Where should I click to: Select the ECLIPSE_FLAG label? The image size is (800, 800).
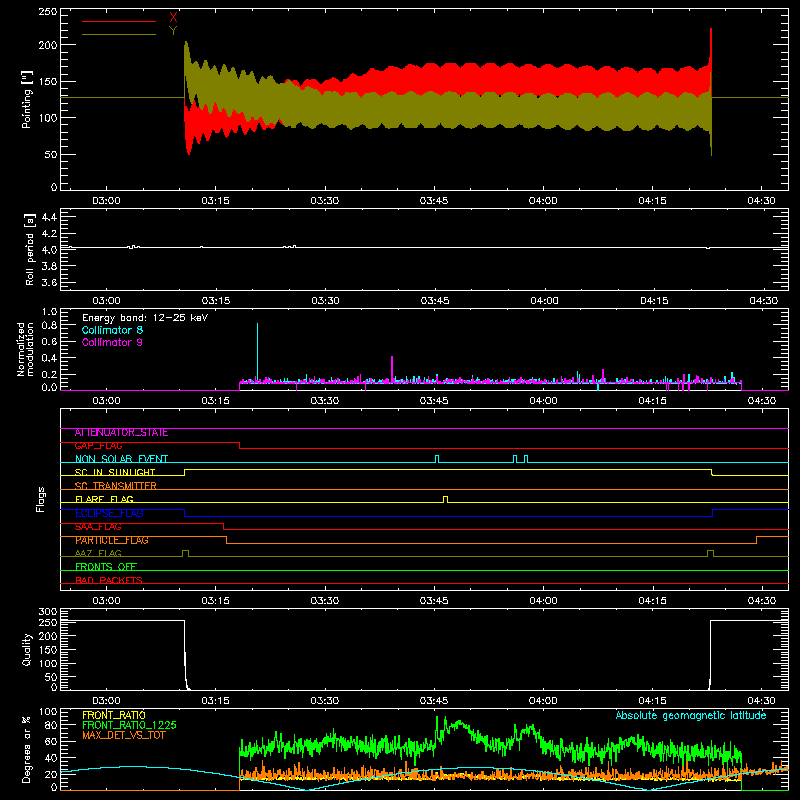(110, 513)
